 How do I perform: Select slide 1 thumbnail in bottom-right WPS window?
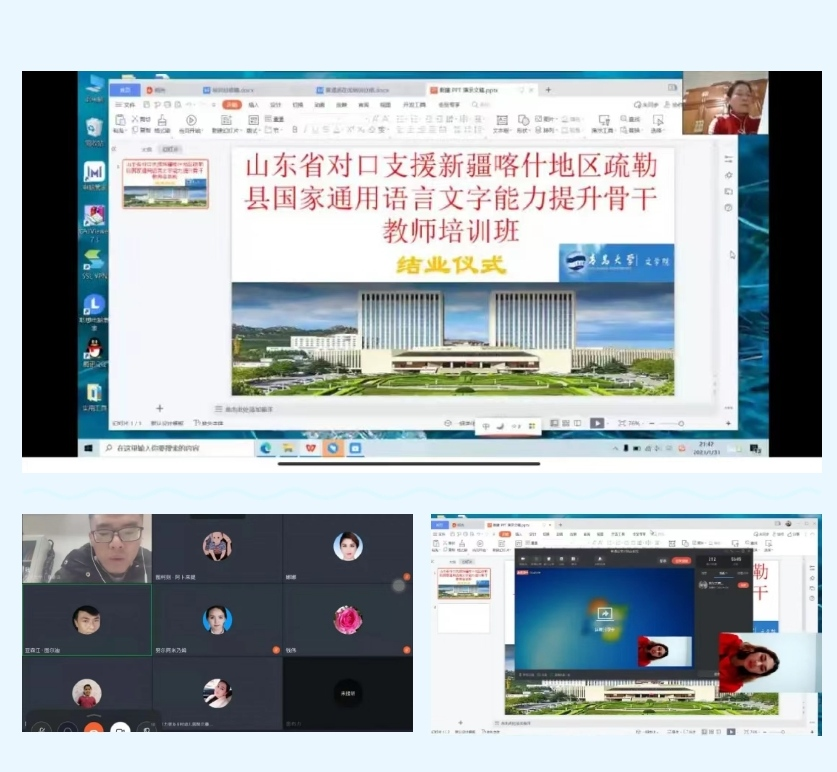point(463,583)
